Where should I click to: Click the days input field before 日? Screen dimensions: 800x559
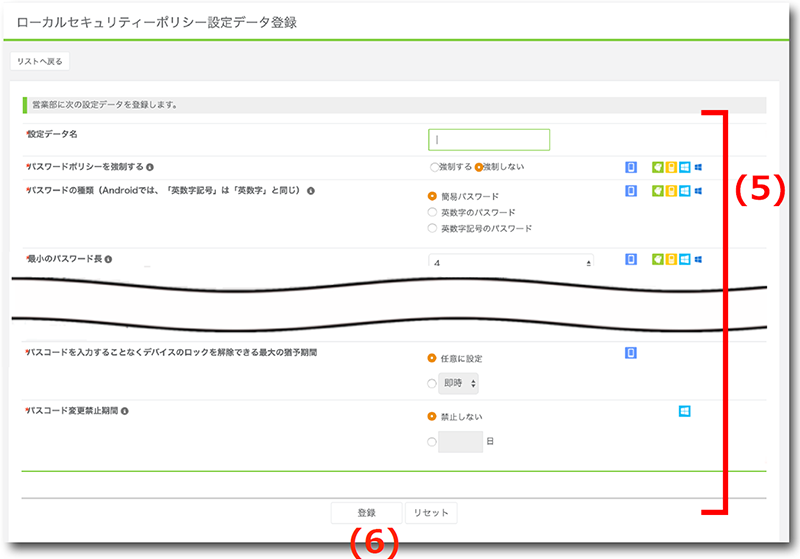460,442
